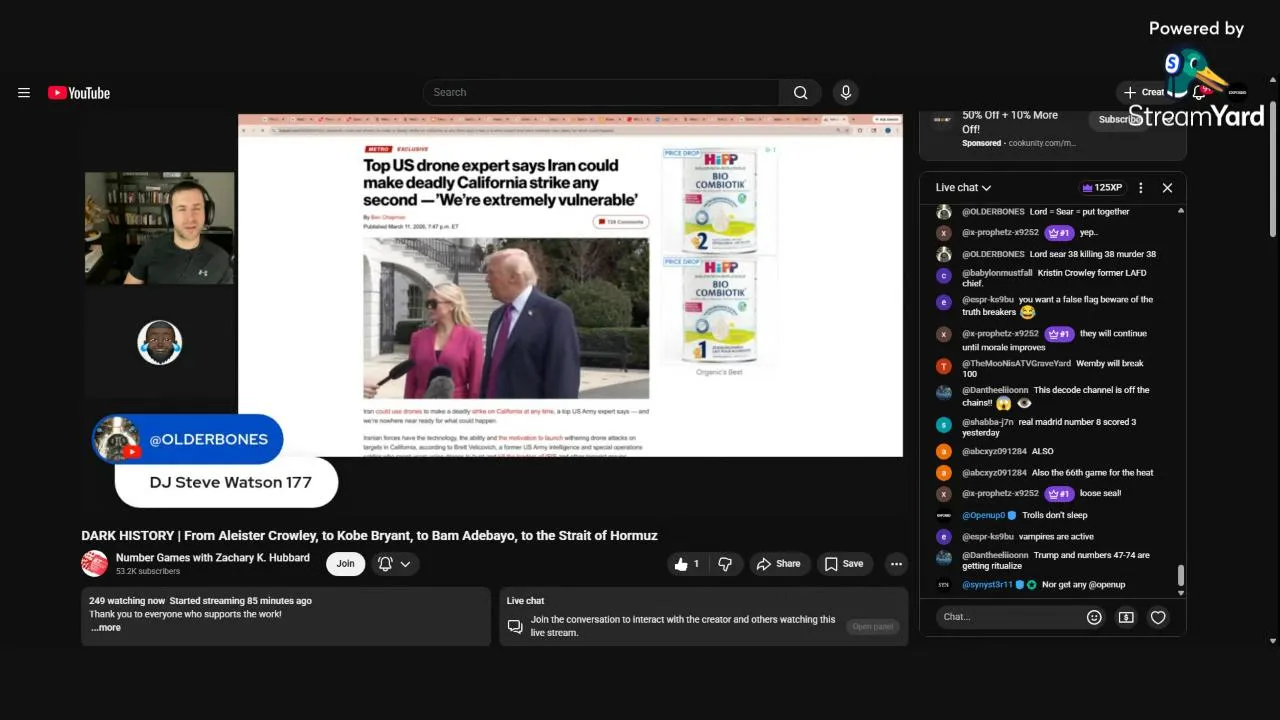Click @synyst3r11 'Nor get any @openup' message

[x=1043, y=585]
